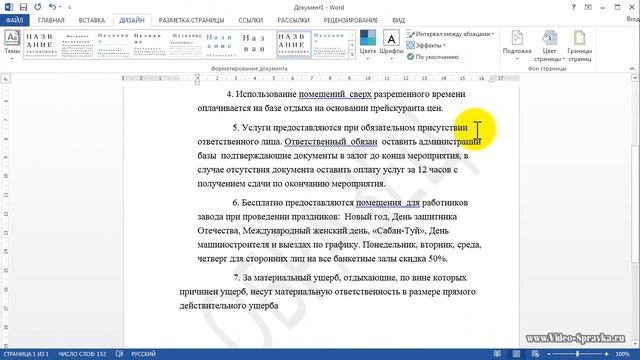This screenshot has width=640, height=360.
Task: Open the Подложка watermark menu
Action: click(x=517, y=45)
